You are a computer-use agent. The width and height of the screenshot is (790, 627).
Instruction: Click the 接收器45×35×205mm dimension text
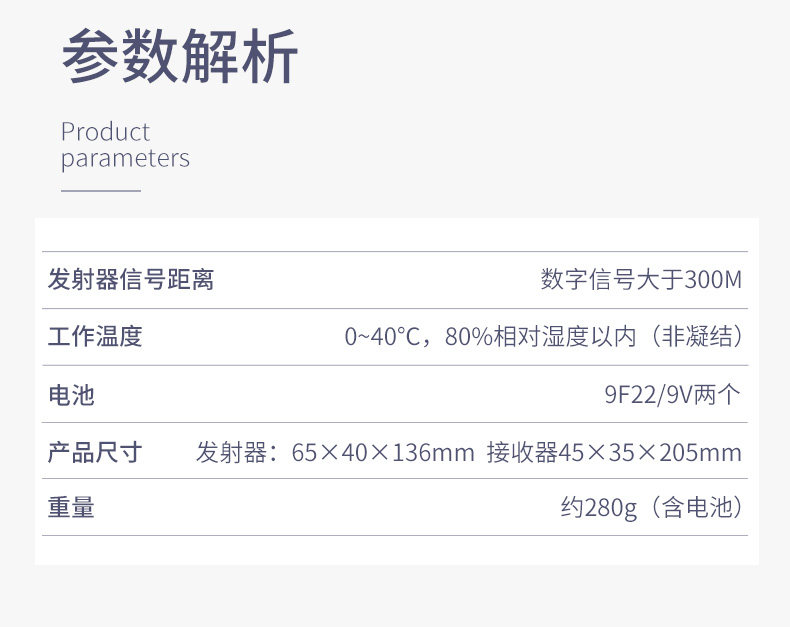[614, 452]
